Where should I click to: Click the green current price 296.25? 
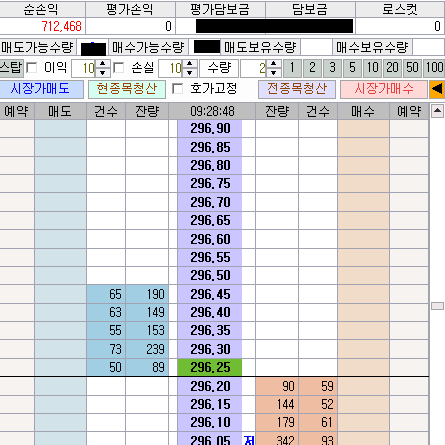click(x=210, y=368)
